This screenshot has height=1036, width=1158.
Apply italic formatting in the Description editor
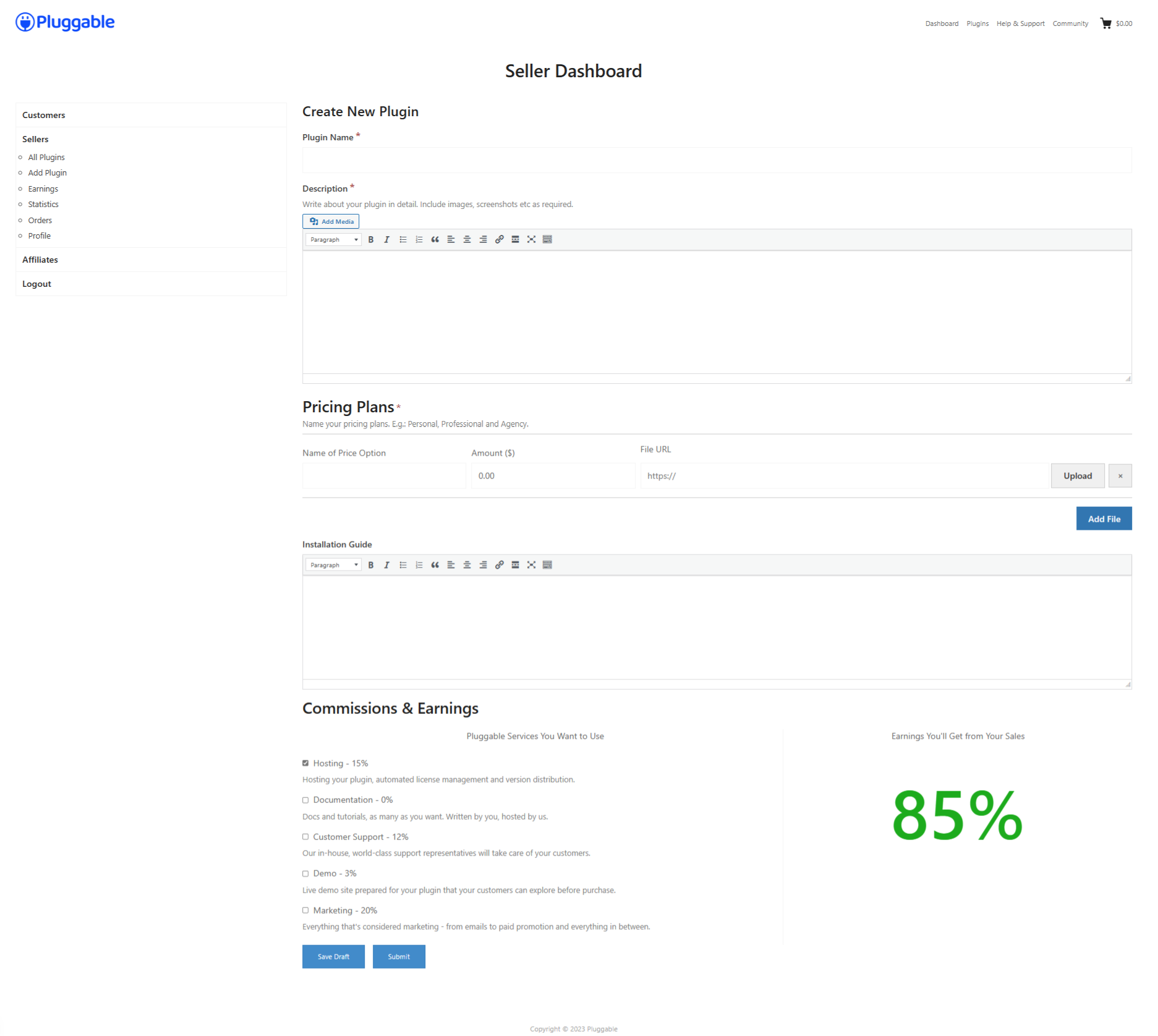click(386, 239)
